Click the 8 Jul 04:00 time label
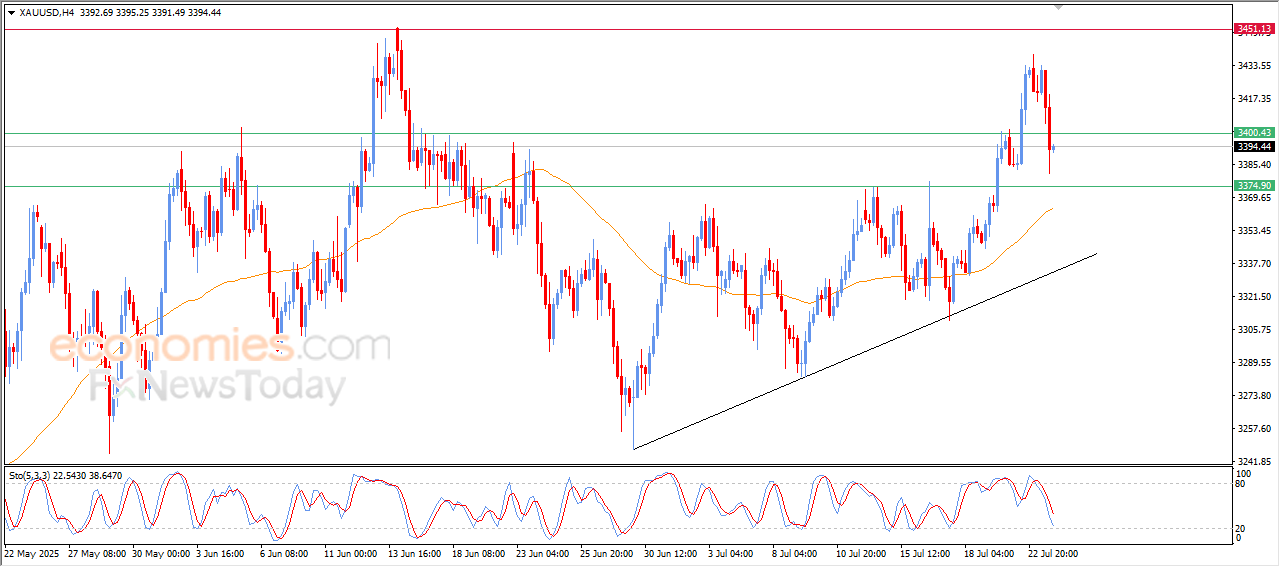Screen dimensions: 1280x567 [x=797, y=553]
